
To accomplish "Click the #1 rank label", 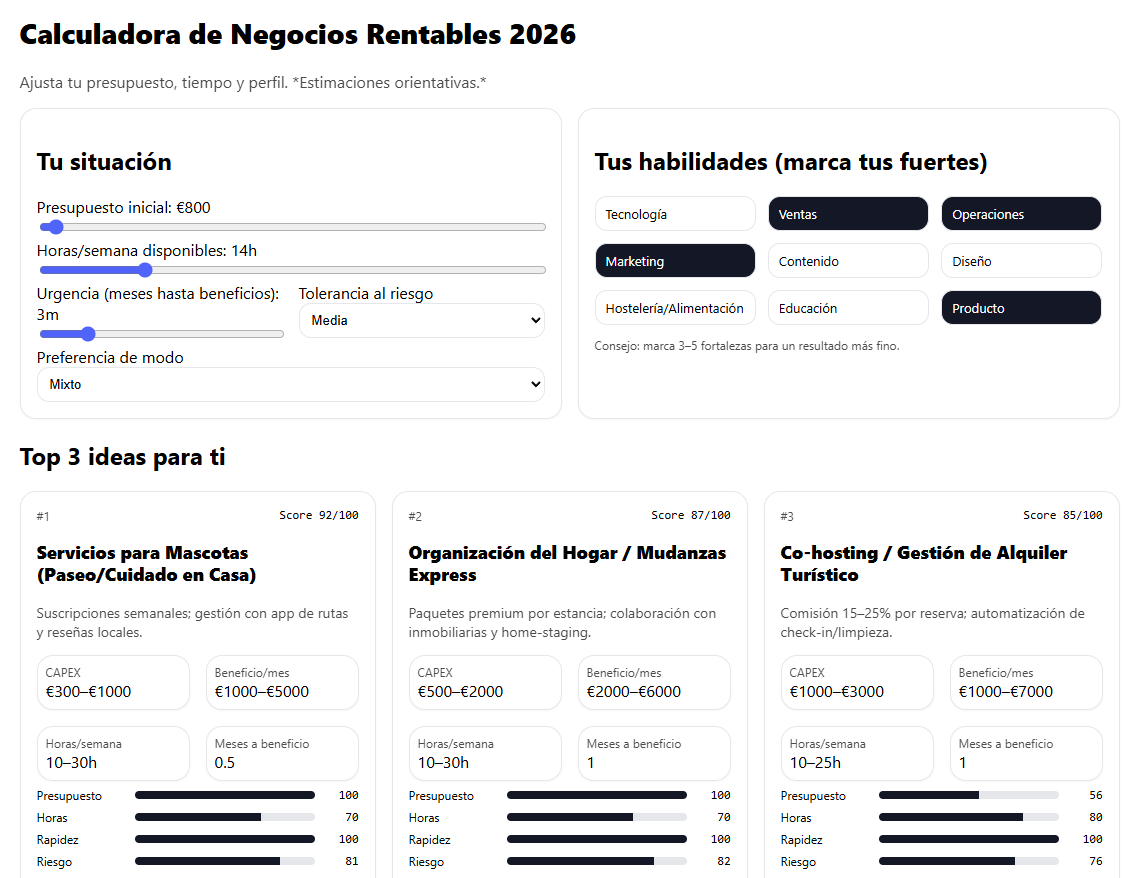I will [x=43, y=516].
